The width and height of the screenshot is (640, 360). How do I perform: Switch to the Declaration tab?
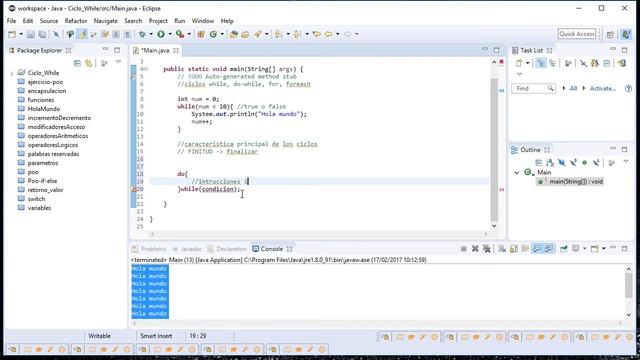227,249
